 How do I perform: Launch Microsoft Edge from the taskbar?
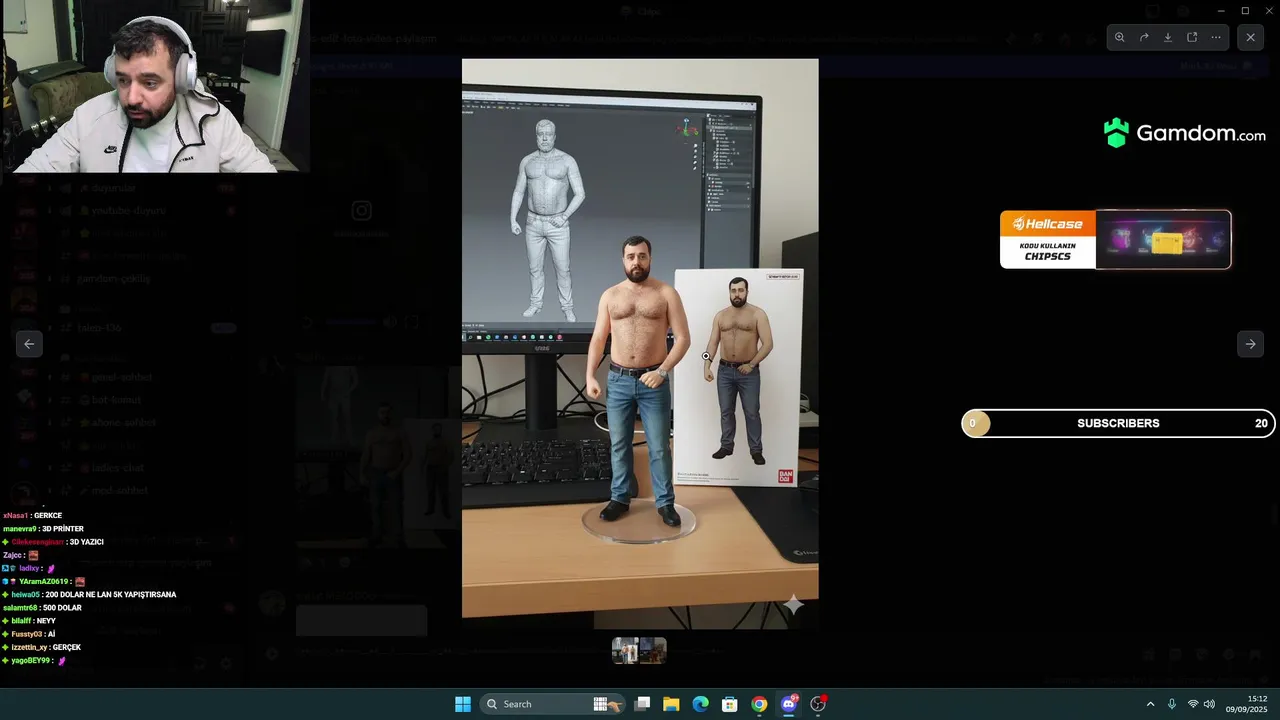[701, 704]
